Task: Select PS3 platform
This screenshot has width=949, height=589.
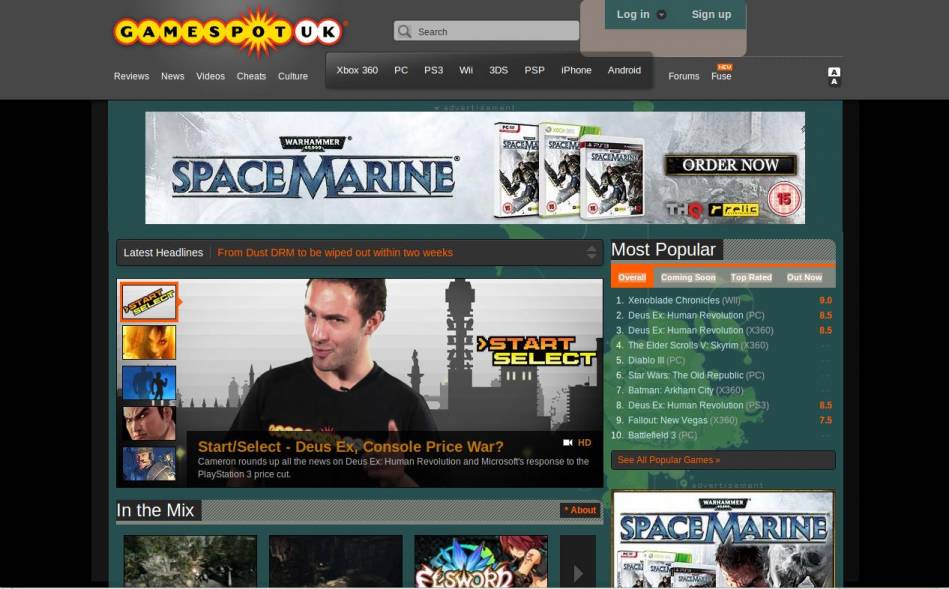Action: point(433,70)
